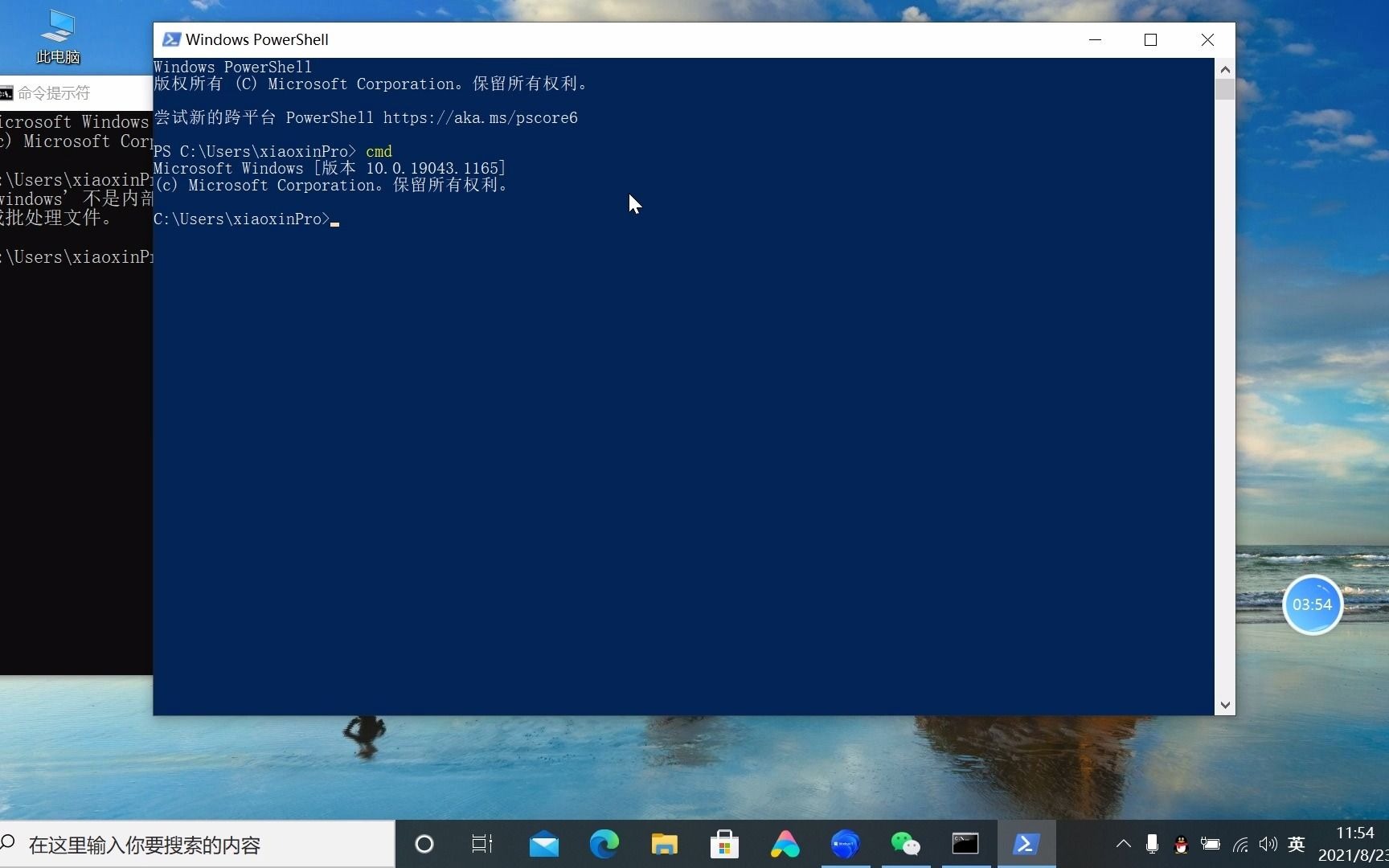Open the clock and calendar from taskbar
The image size is (1389, 868).
click(x=1353, y=844)
